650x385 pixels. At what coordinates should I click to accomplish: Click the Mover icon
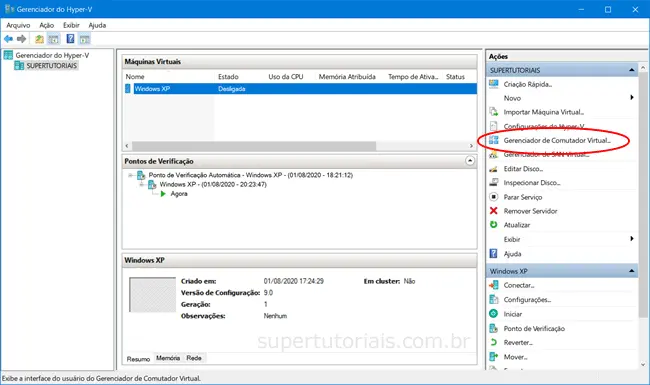point(494,356)
